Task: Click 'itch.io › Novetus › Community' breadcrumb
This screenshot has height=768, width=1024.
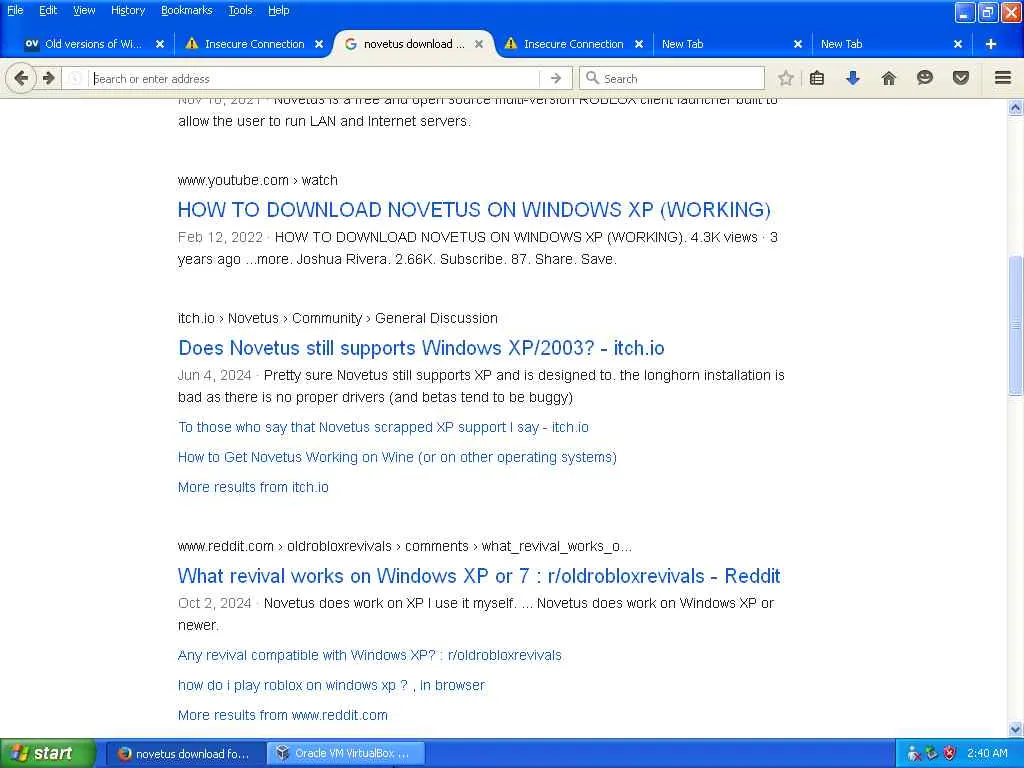Action: click(x=338, y=318)
